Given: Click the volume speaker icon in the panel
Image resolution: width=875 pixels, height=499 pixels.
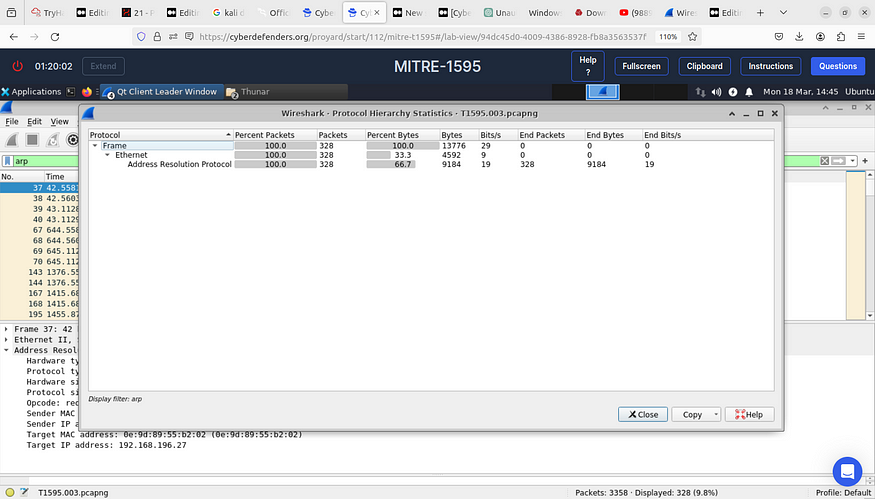Looking at the screenshot, I should pyautogui.click(x=717, y=92).
